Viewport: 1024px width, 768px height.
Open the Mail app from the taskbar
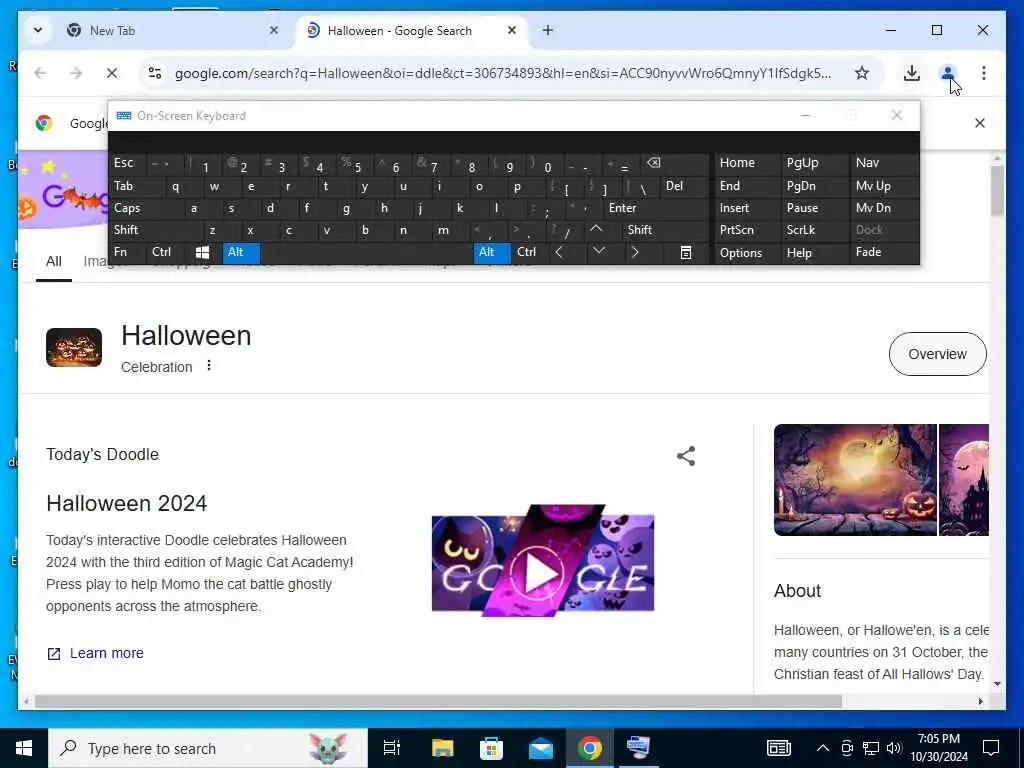[541, 748]
